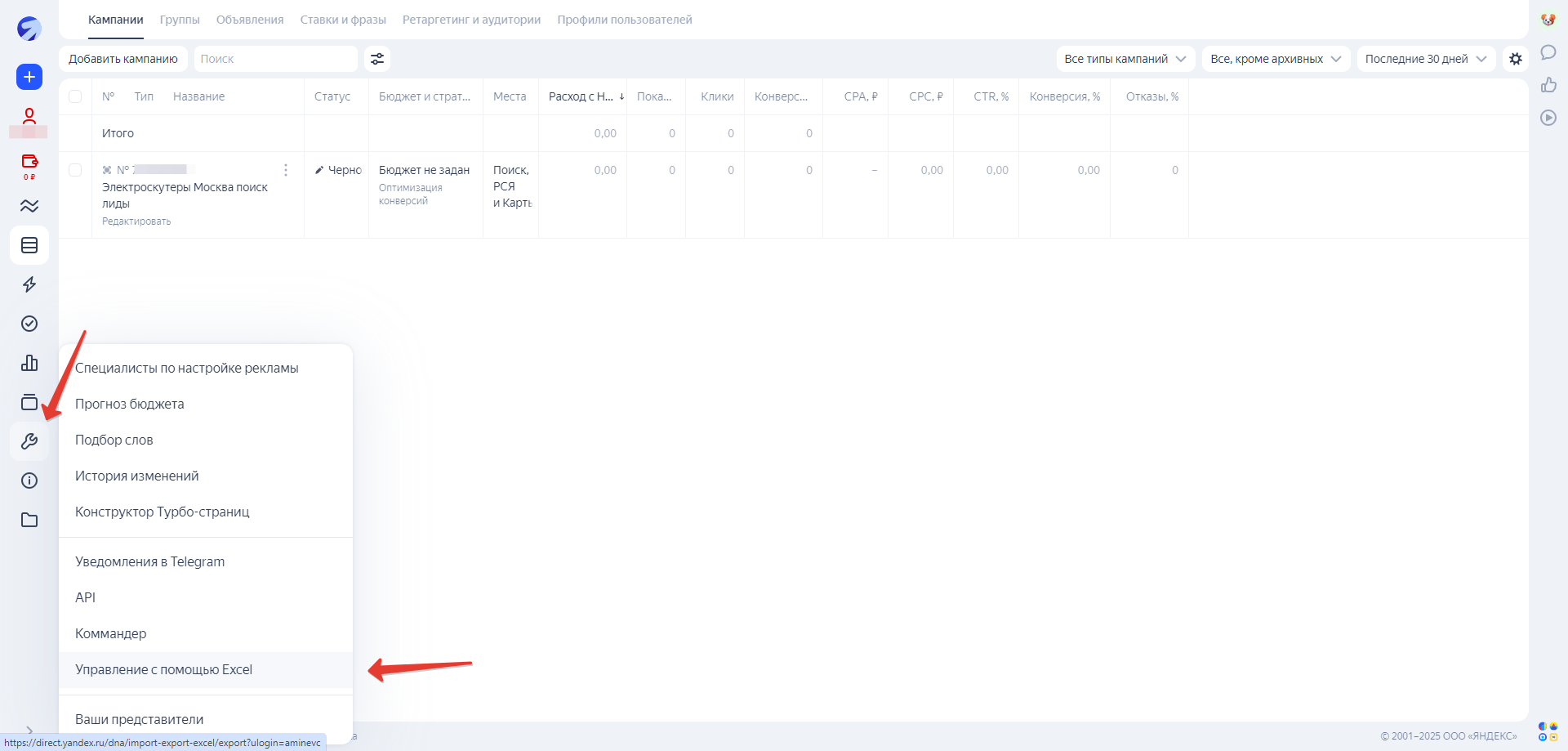Open 'Электроскутеры Москва поиск лиды' campaign
This screenshot has width=1568, height=751.
click(x=185, y=195)
